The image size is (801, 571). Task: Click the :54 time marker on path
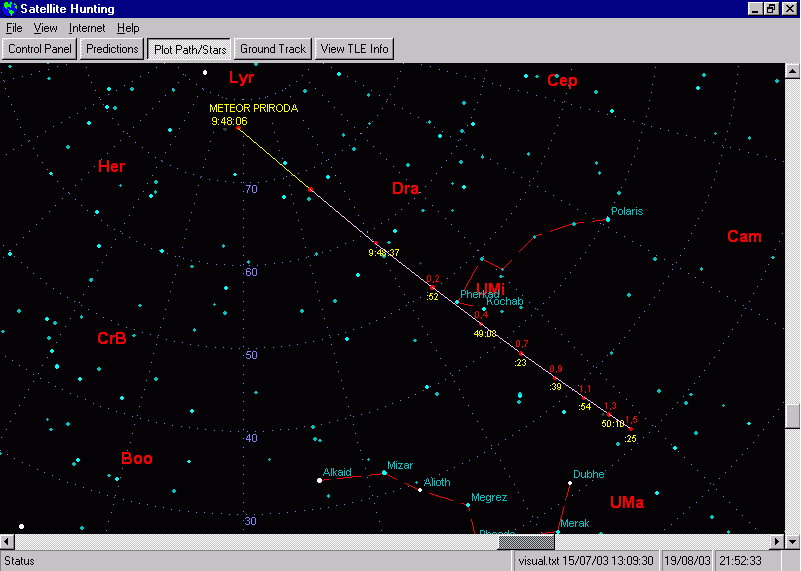585,407
